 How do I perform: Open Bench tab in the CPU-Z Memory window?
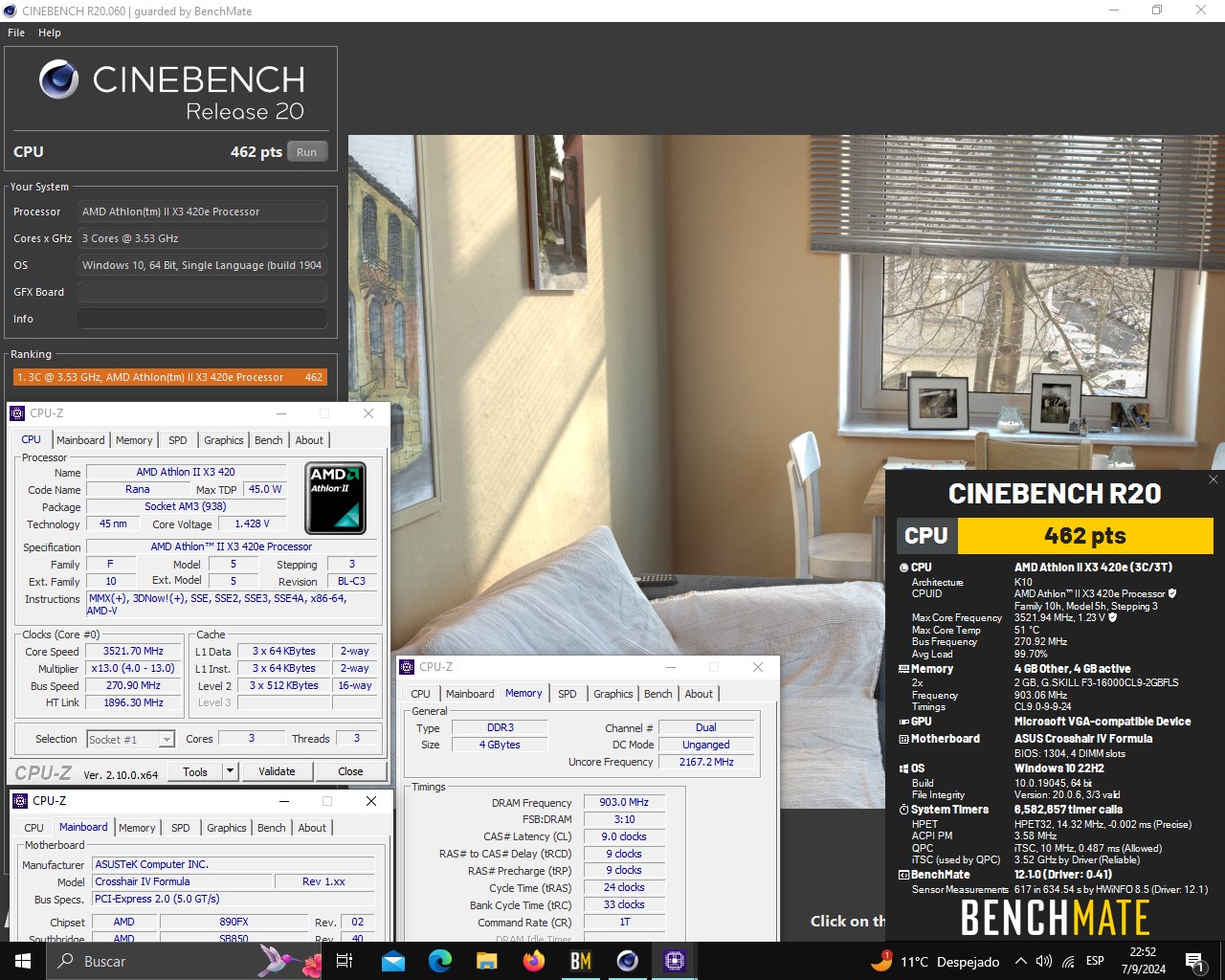[x=658, y=694]
